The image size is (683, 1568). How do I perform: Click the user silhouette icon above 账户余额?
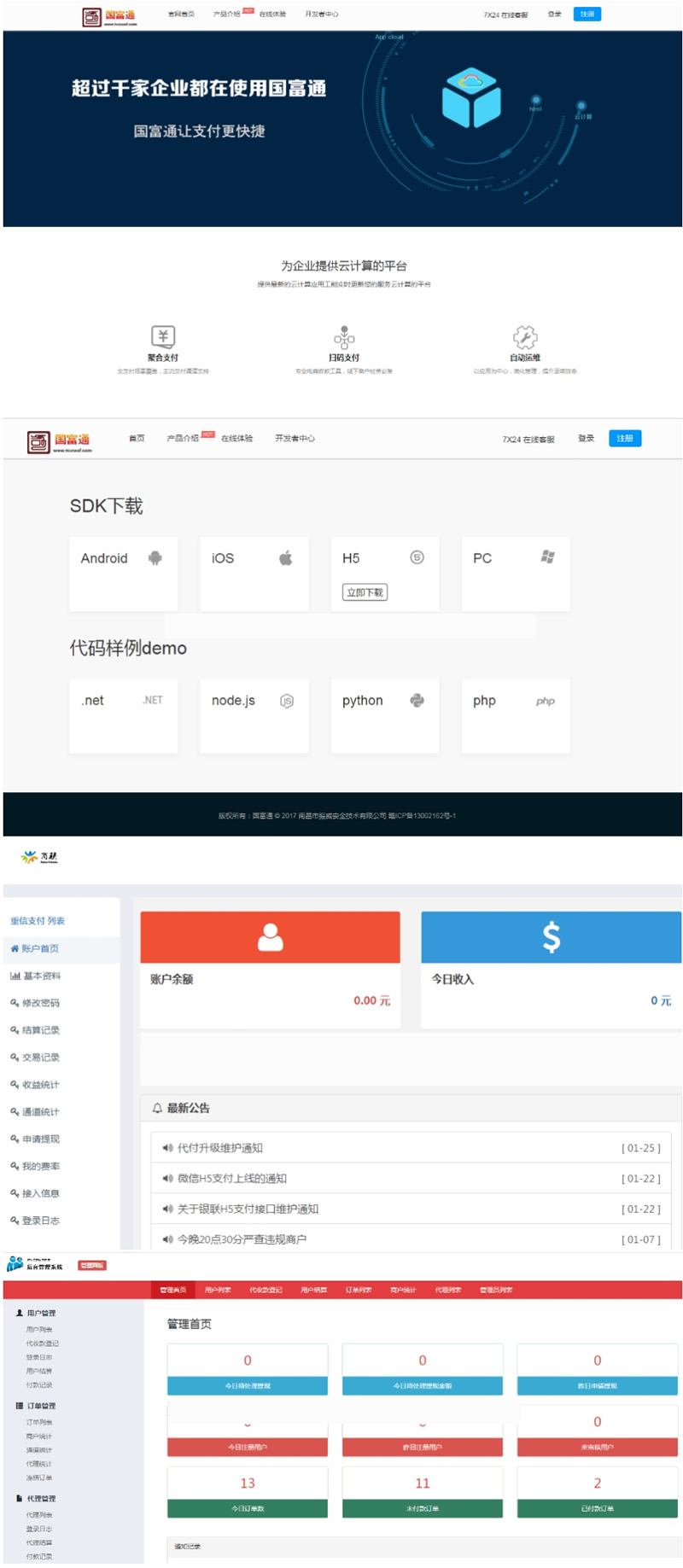tap(270, 937)
